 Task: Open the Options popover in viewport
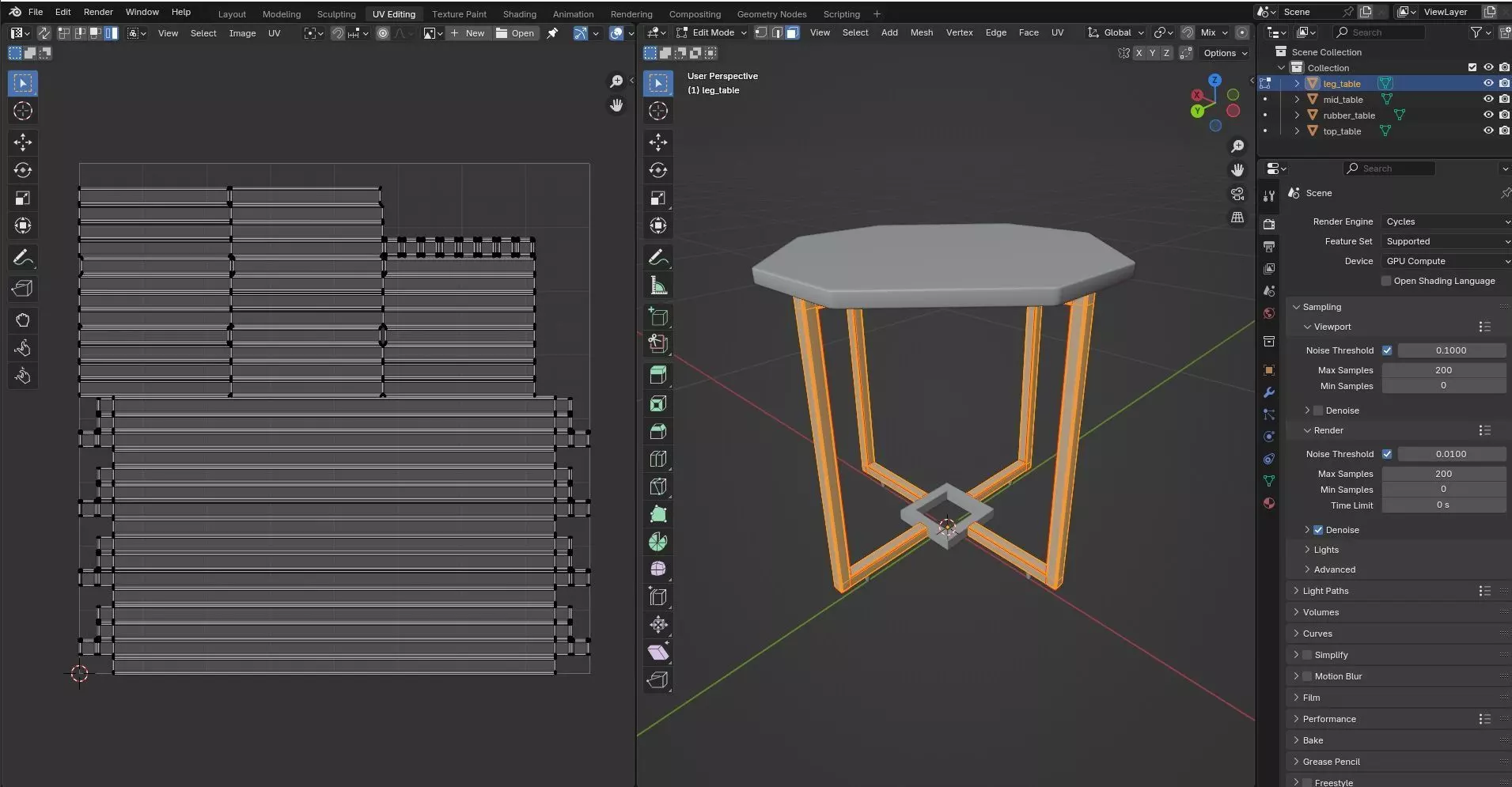point(1225,53)
